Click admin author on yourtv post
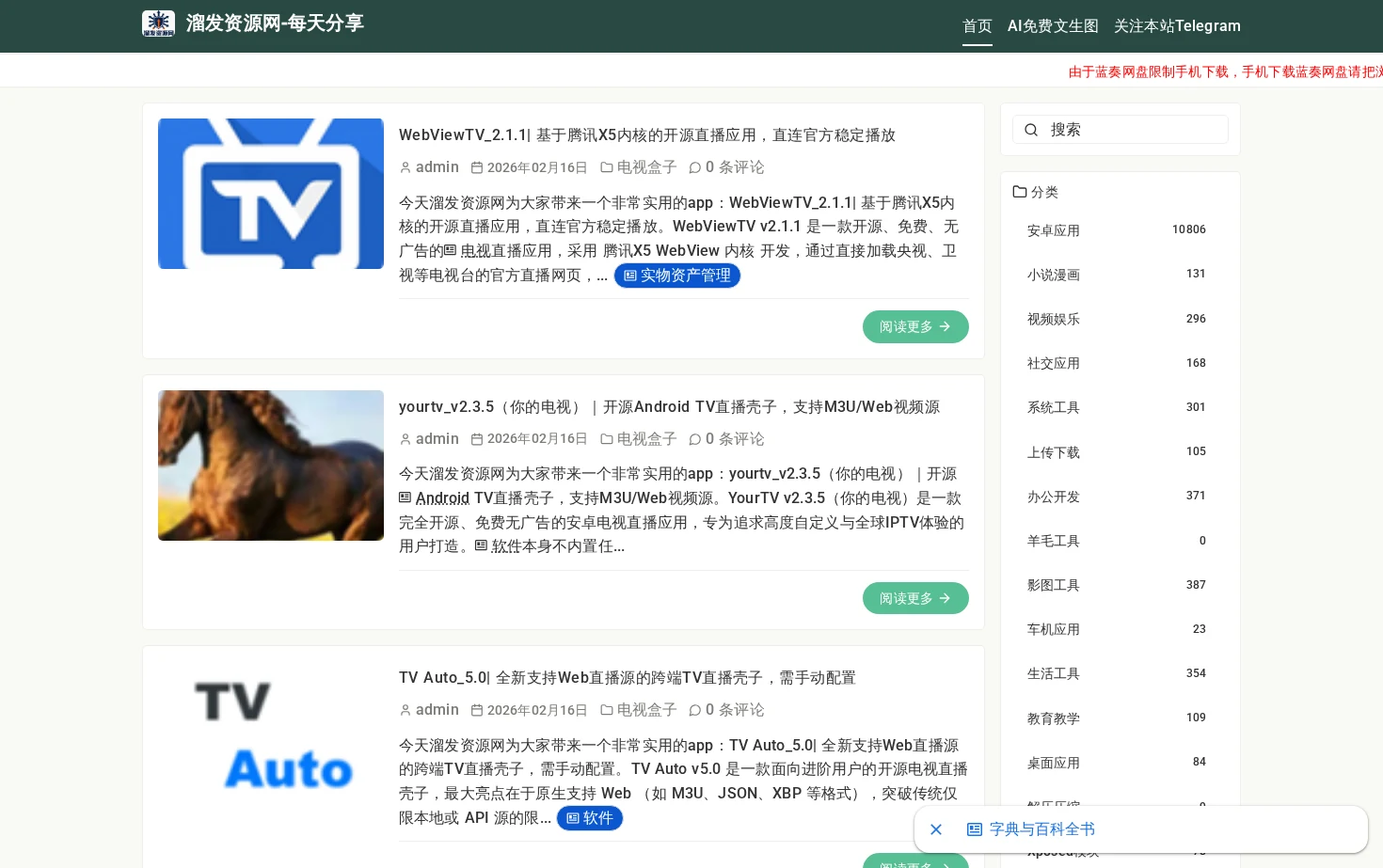The height and width of the screenshot is (868, 1383). point(437,439)
